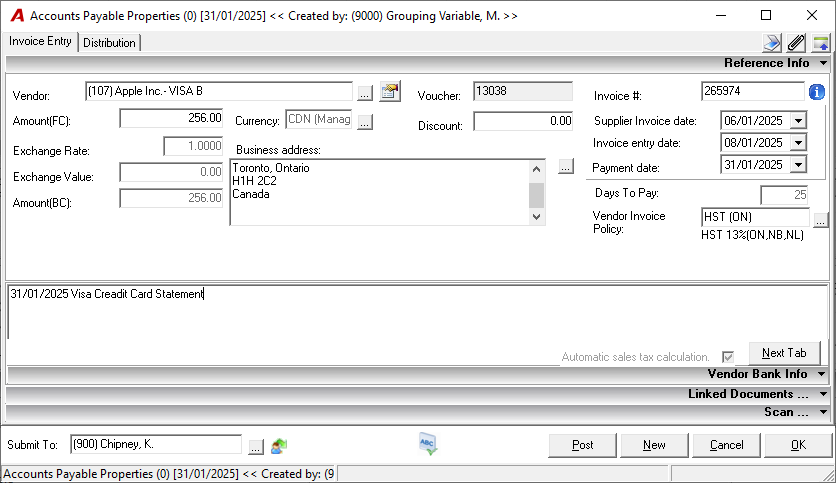Screen dimensions: 836x483
Task: Click the Post button
Action: (x=582, y=445)
